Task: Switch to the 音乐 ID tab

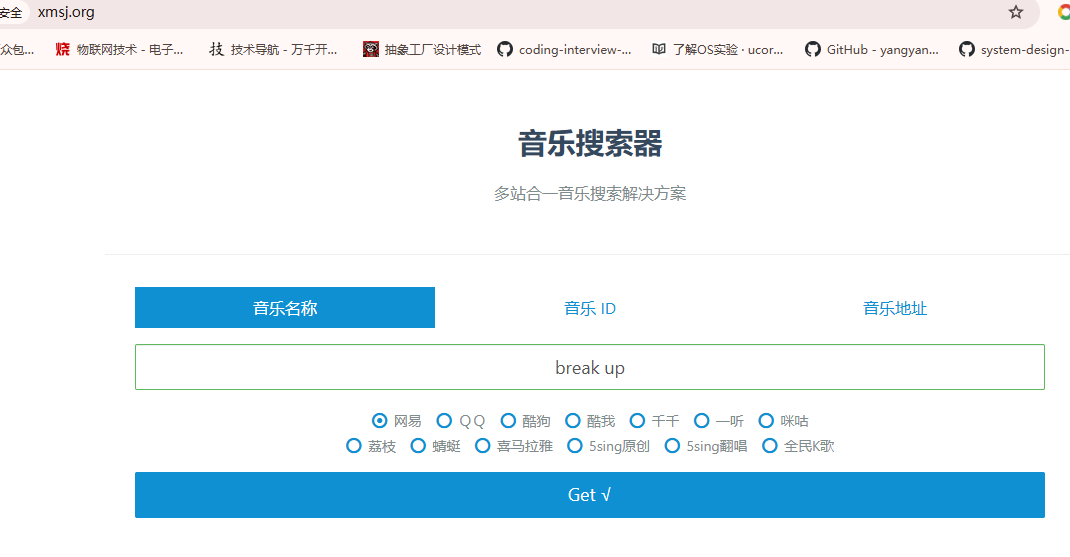Action: (590, 308)
